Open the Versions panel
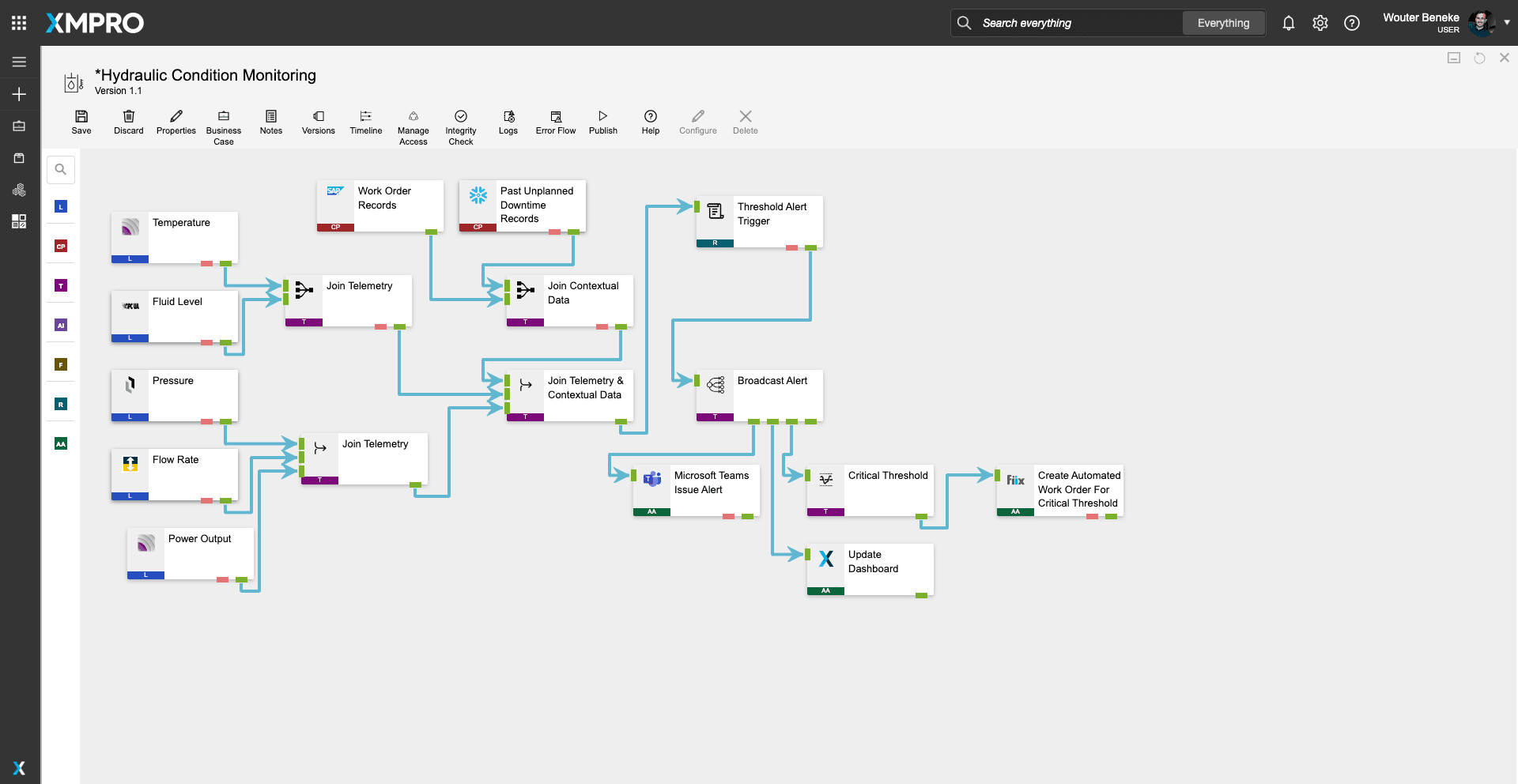The width and height of the screenshot is (1518, 784). pyautogui.click(x=319, y=122)
